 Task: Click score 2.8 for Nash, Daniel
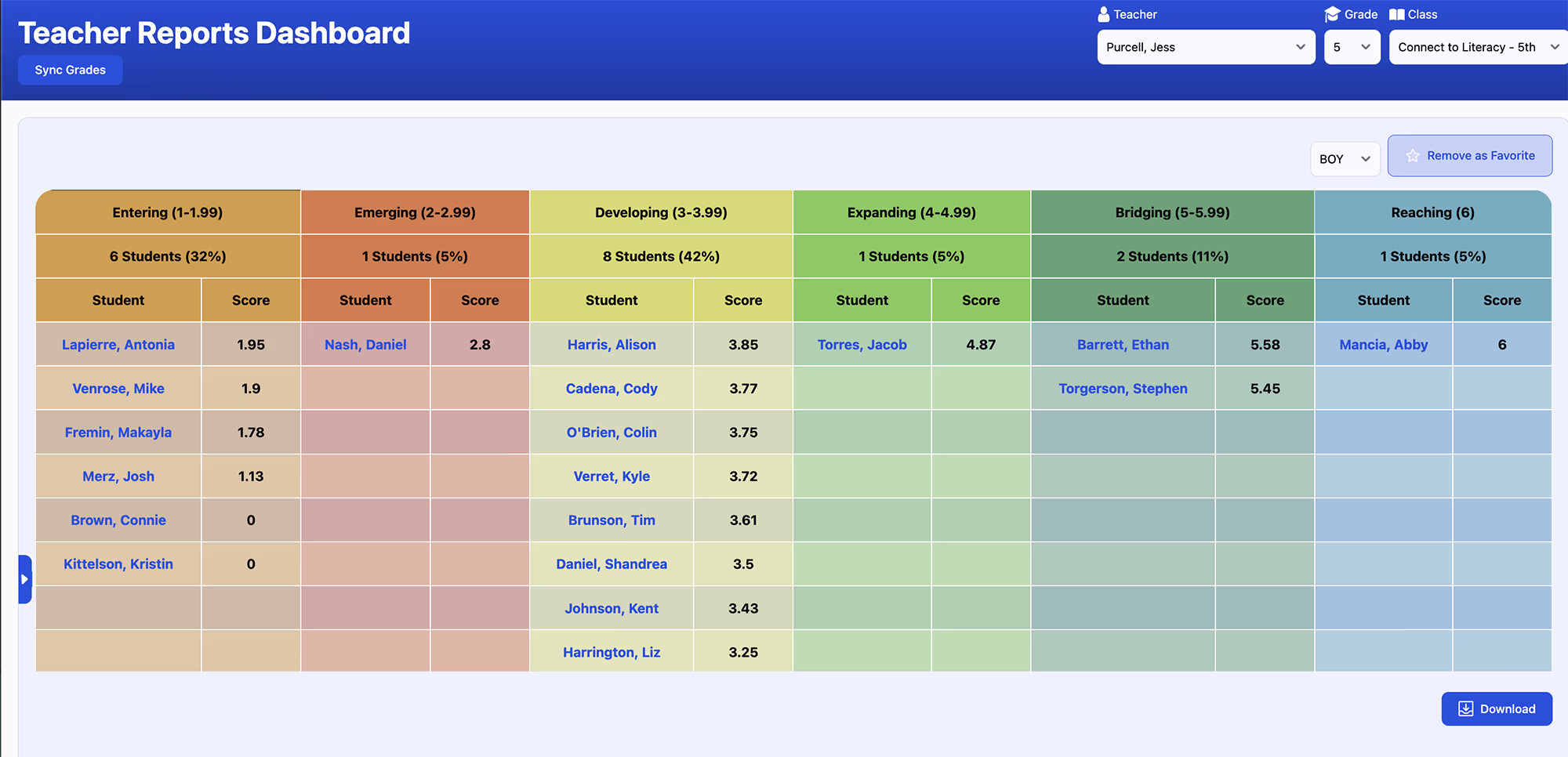(x=480, y=345)
